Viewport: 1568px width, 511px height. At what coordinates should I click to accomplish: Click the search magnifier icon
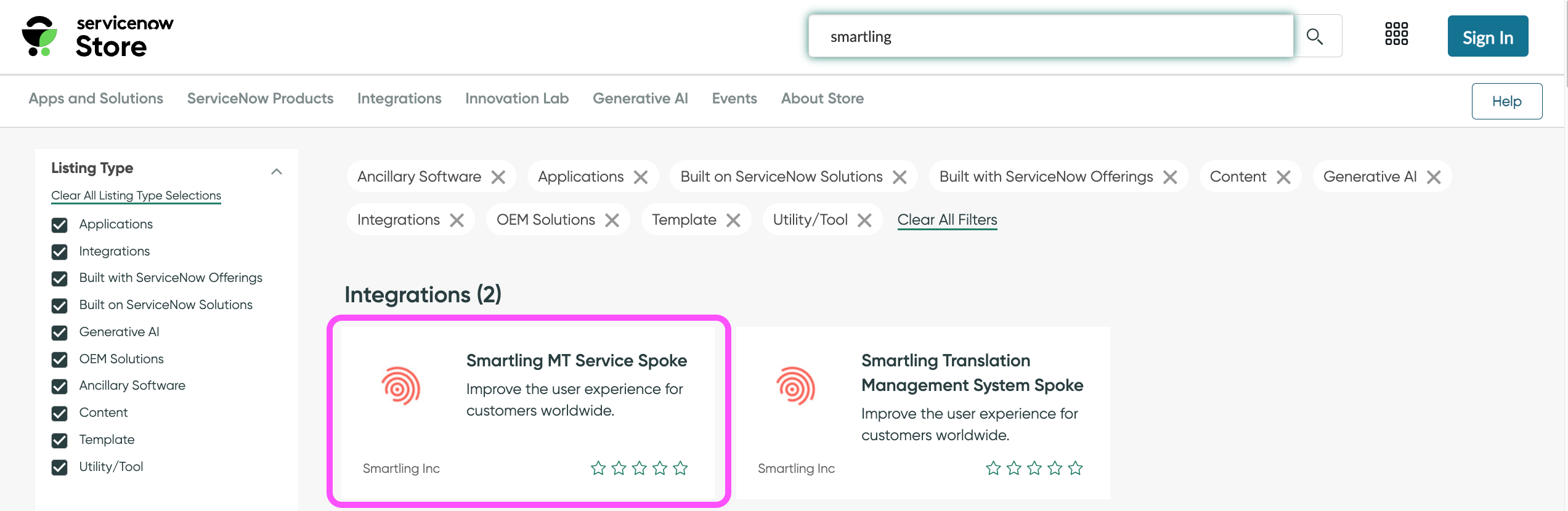point(1314,37)
